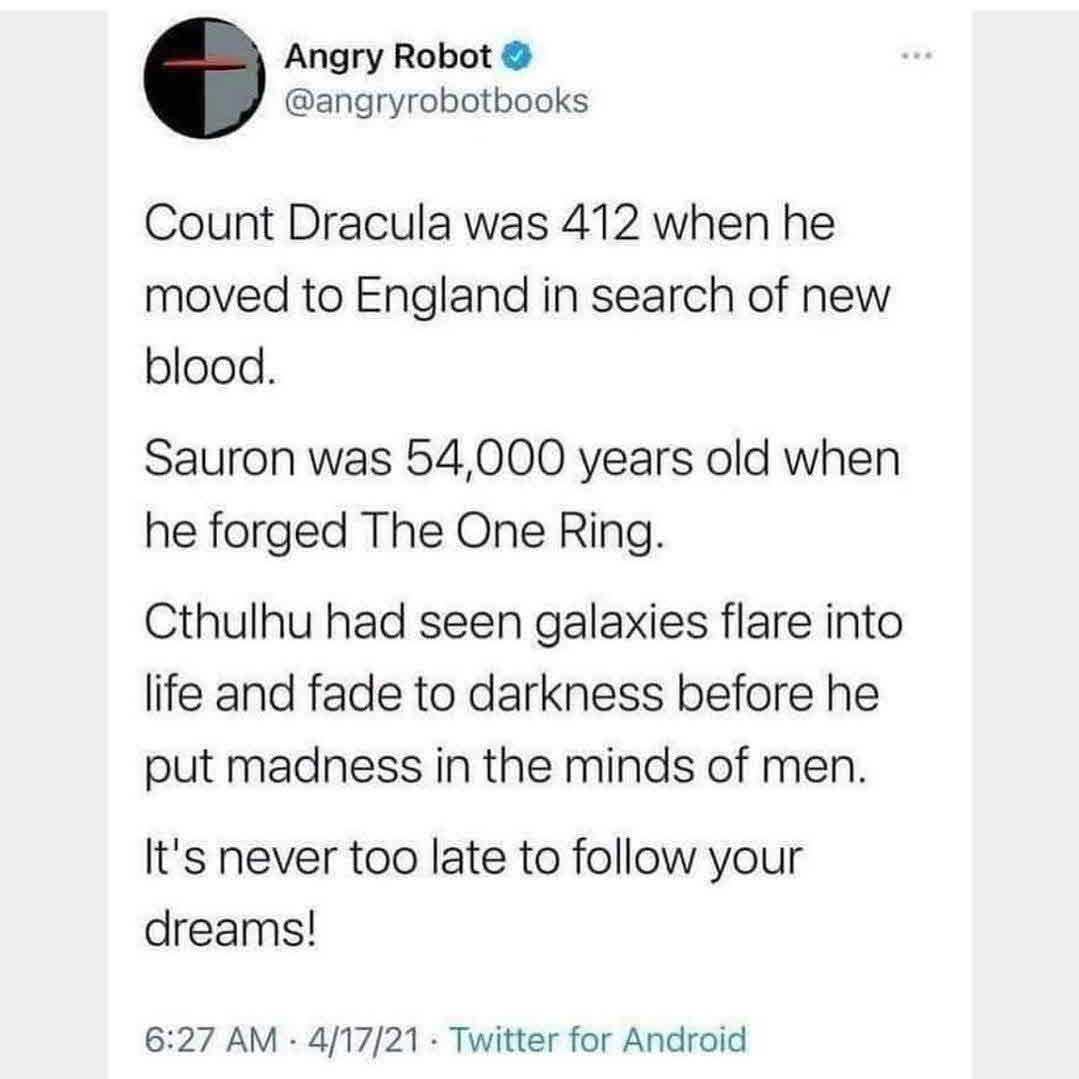Click the word dreams! ending the tweet
The width and height of the screenshot is (1079, 1079).
(x=231, y=932)
